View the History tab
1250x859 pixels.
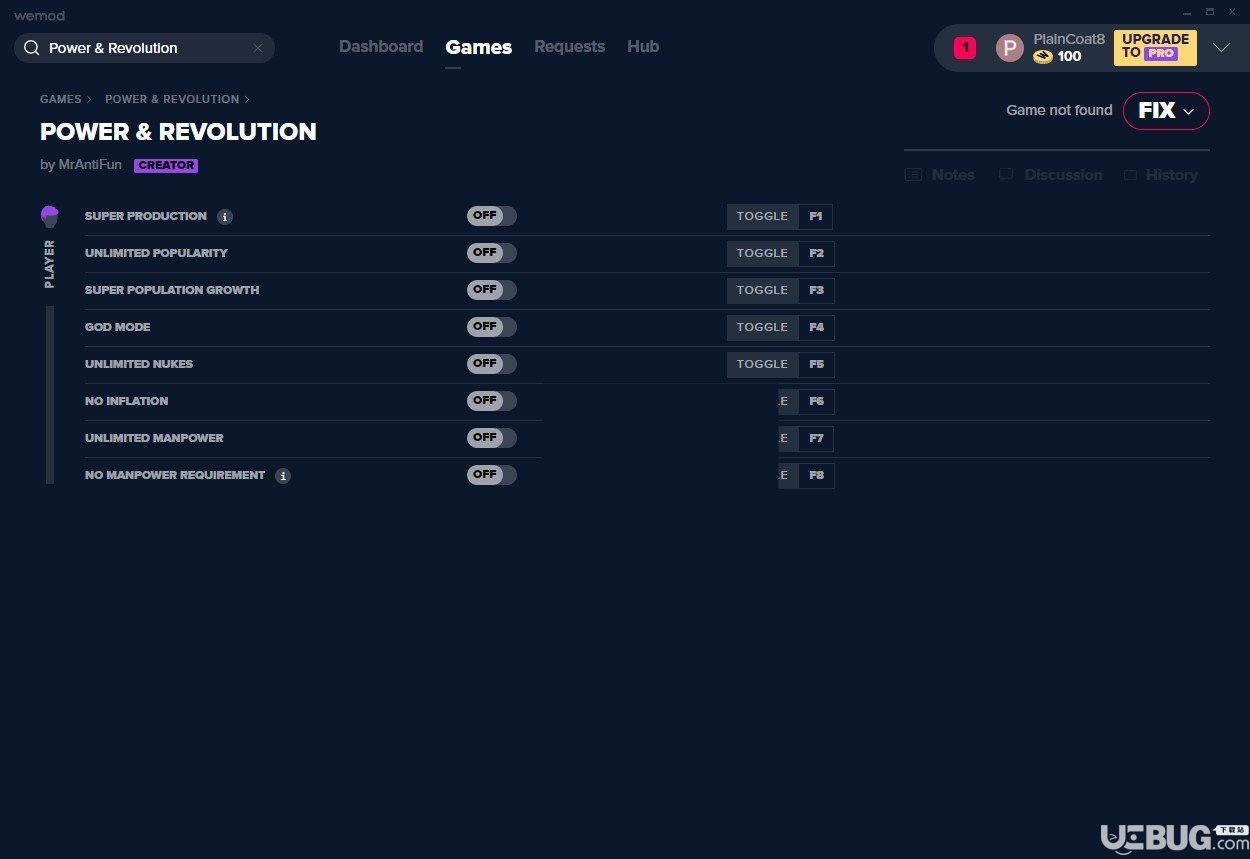click(1160, 175)
